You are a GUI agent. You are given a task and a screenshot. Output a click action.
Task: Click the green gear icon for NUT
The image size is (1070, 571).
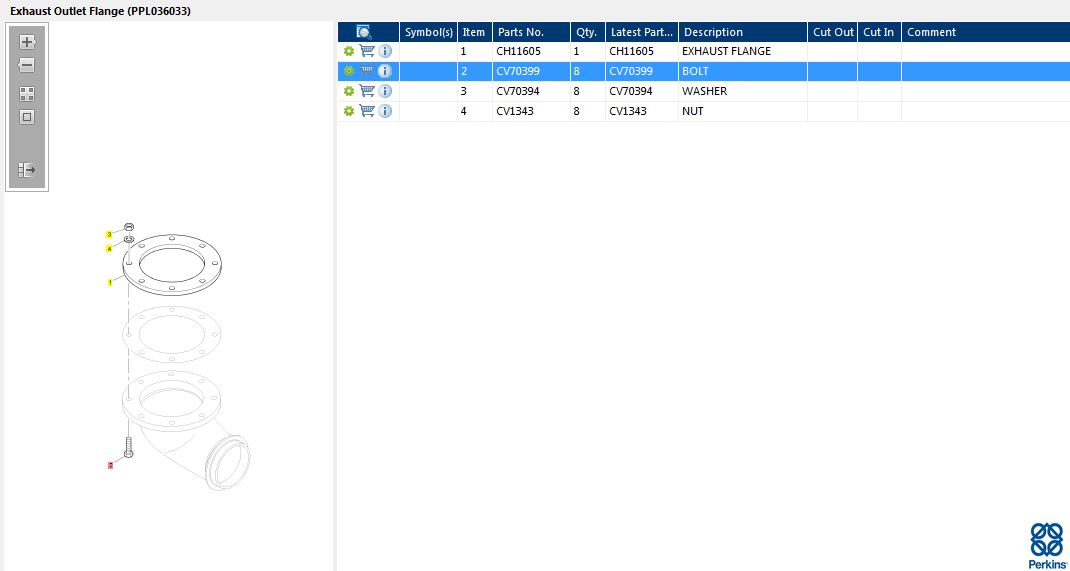[349, 111]
